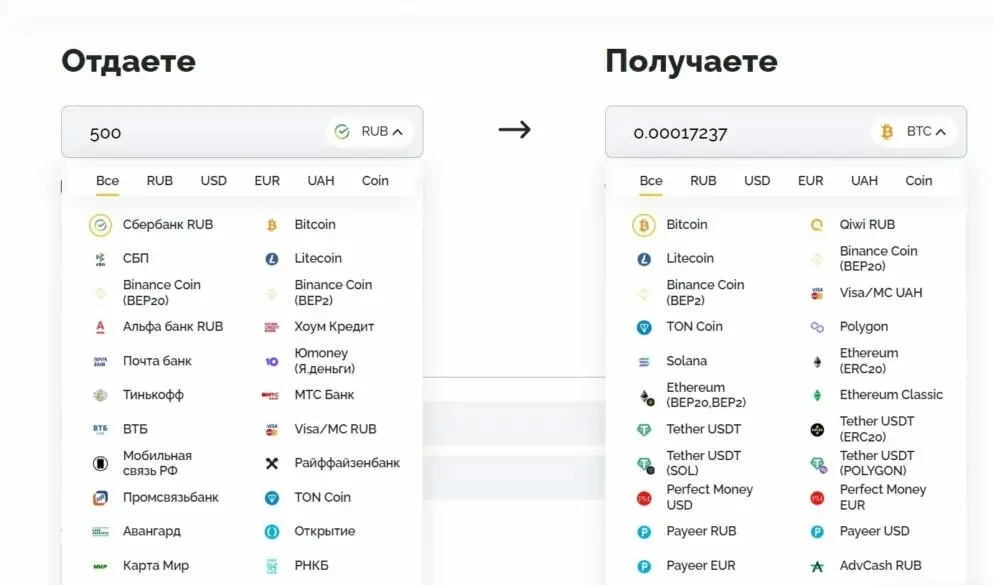Choose Ethereum (ERC20) in receive list
The height and width of the screenshot is (585, 993).
(868, 361)
